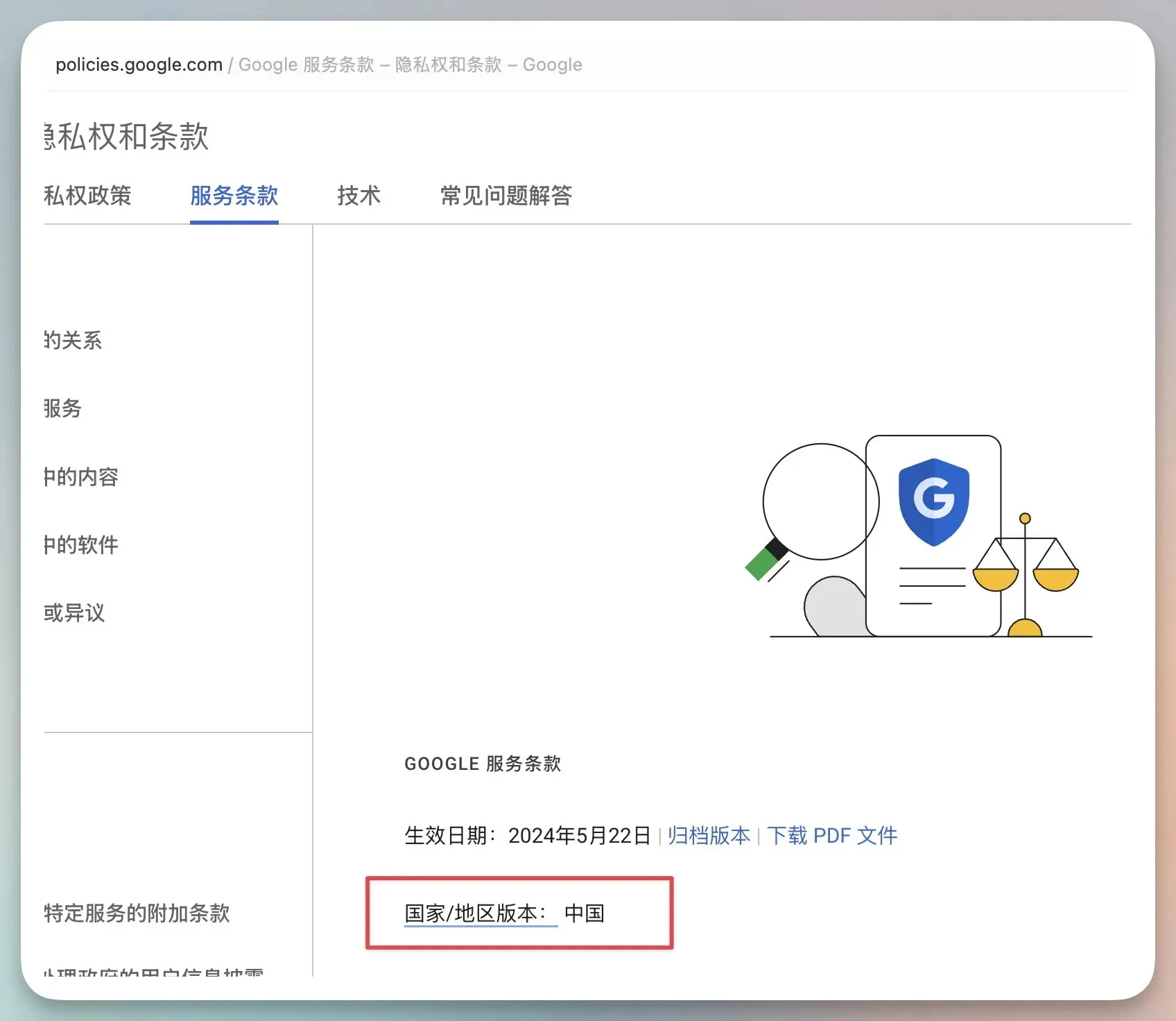The height and width of the screenshot is (1021, 1176).
Task: Open the 归档版本 link
Action: pos(709,835)
